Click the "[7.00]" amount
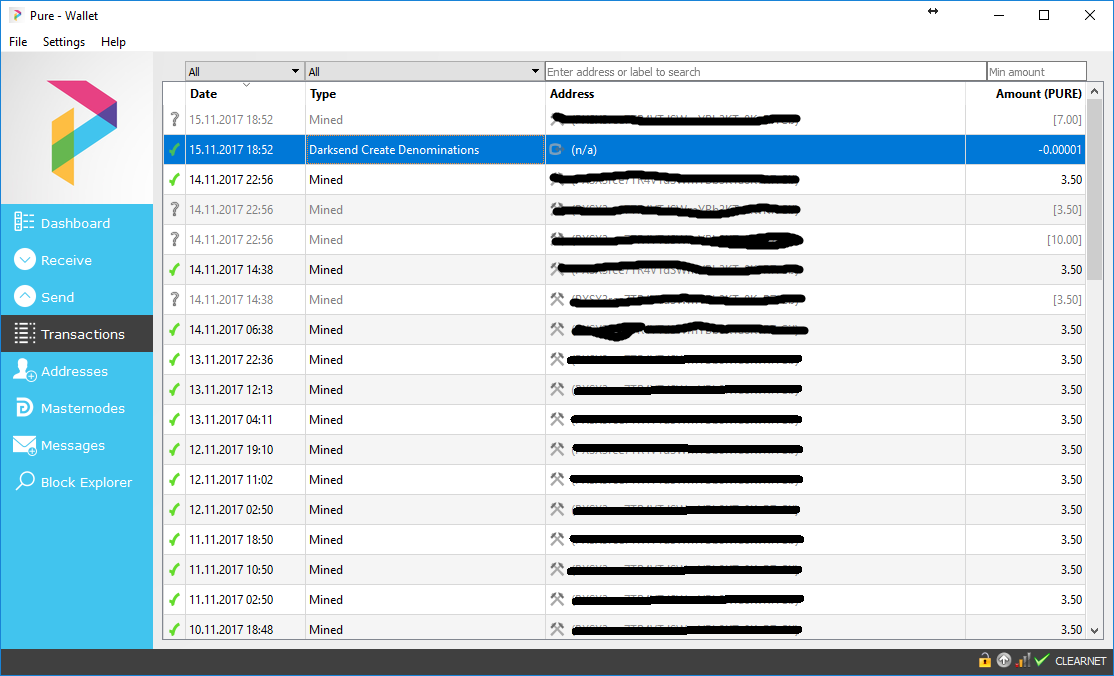Image resolution: width=1114 pixels, height=676 pixels. click(x=1067, y=120)
